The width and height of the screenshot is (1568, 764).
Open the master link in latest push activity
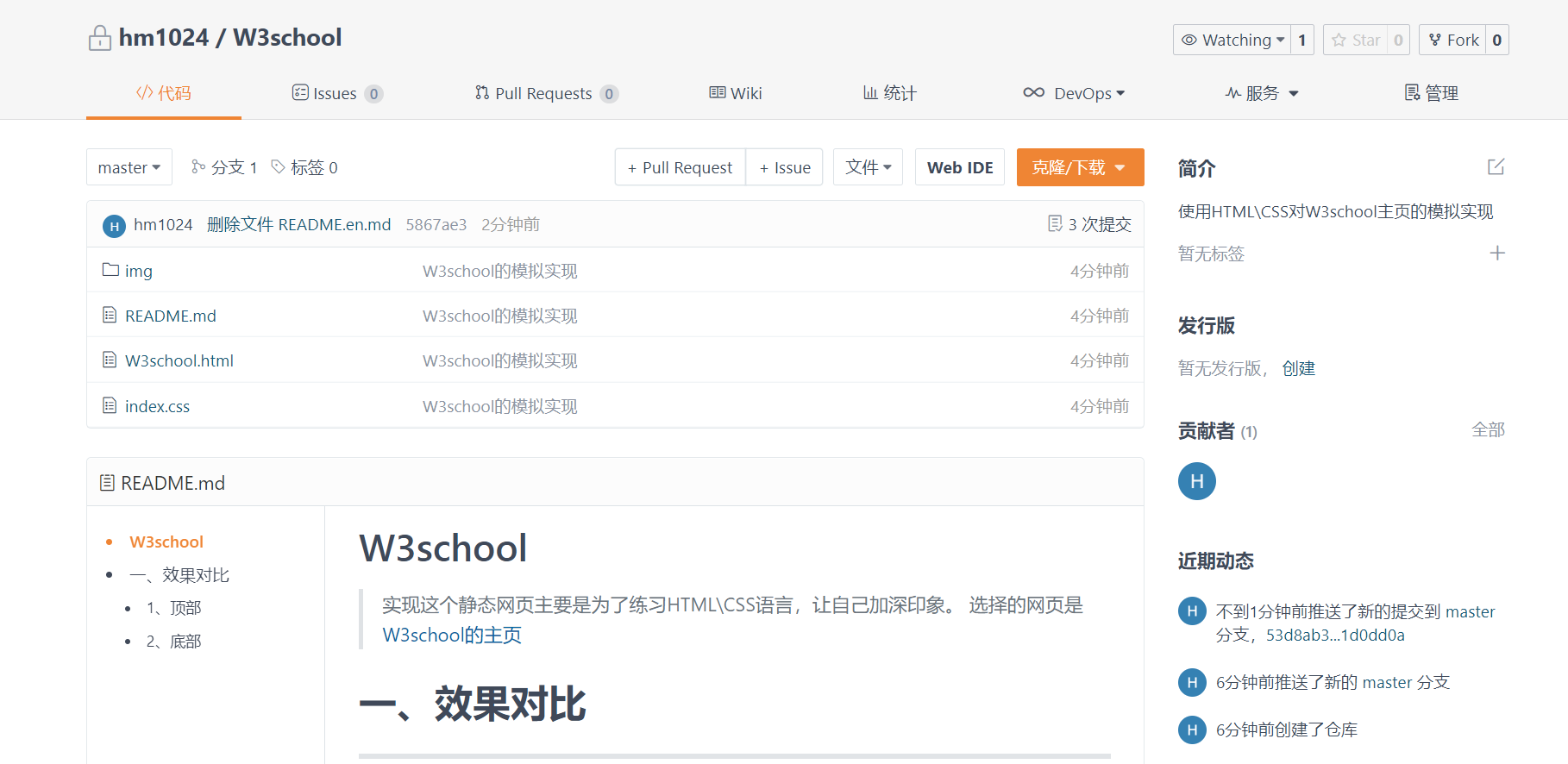(1471, 611)
